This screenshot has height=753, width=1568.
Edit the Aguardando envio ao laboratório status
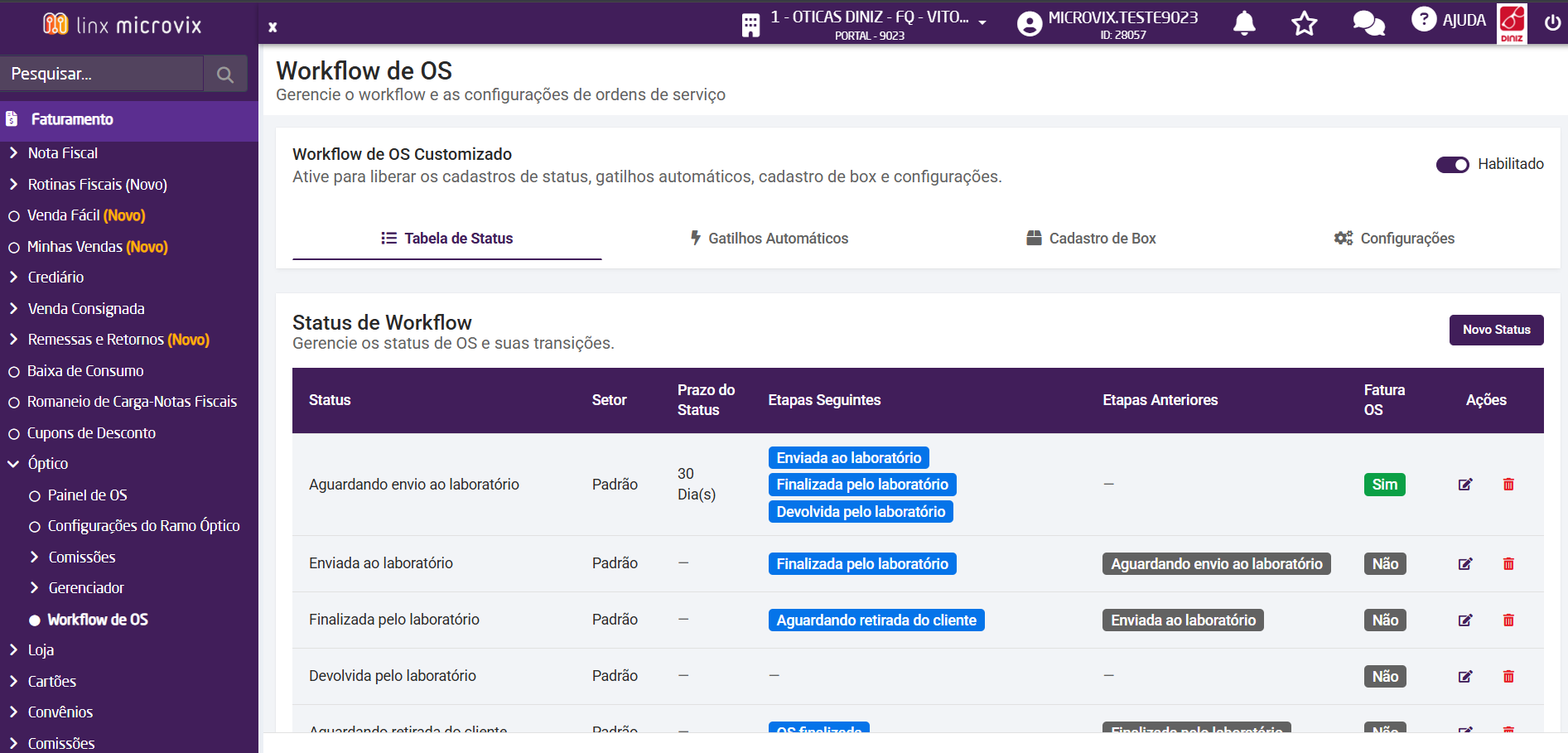1465,485
